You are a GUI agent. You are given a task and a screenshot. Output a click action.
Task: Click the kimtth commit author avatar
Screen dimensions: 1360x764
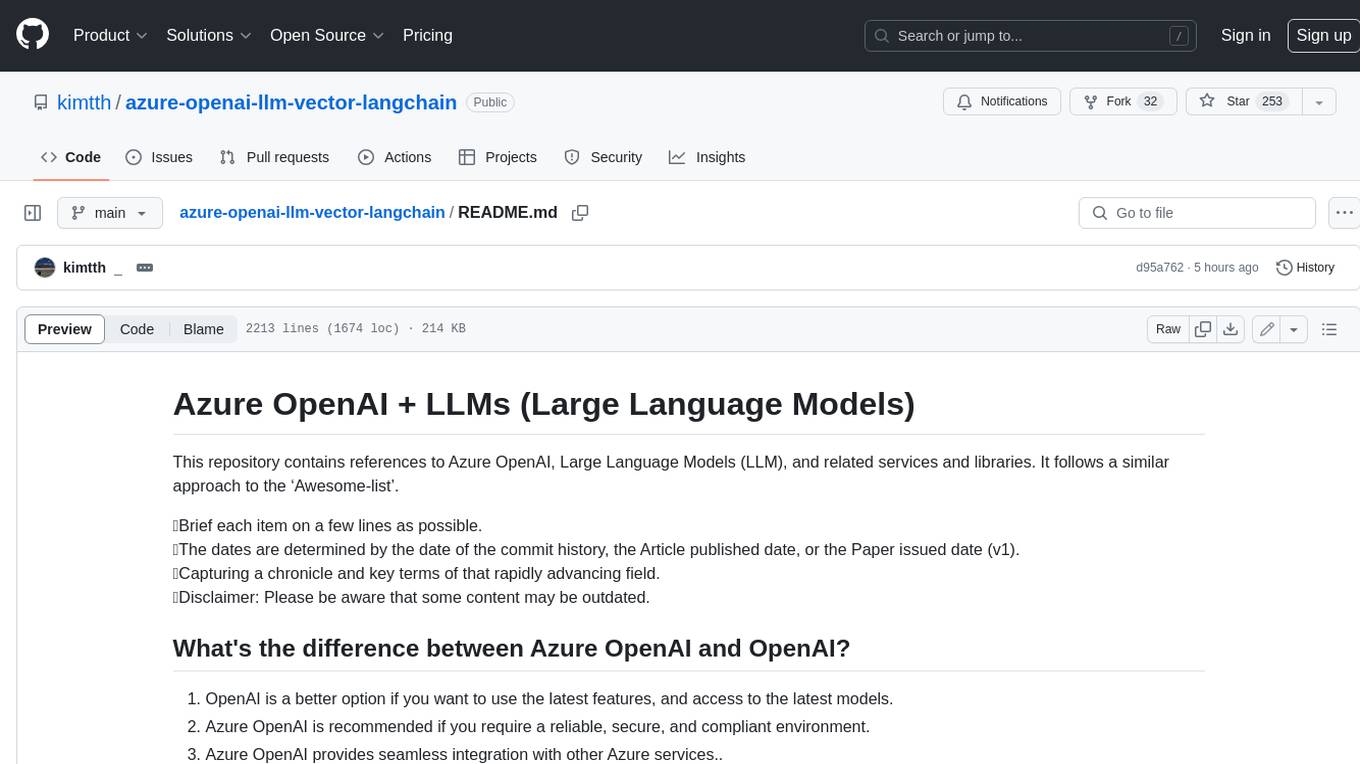tap(44, 267)
